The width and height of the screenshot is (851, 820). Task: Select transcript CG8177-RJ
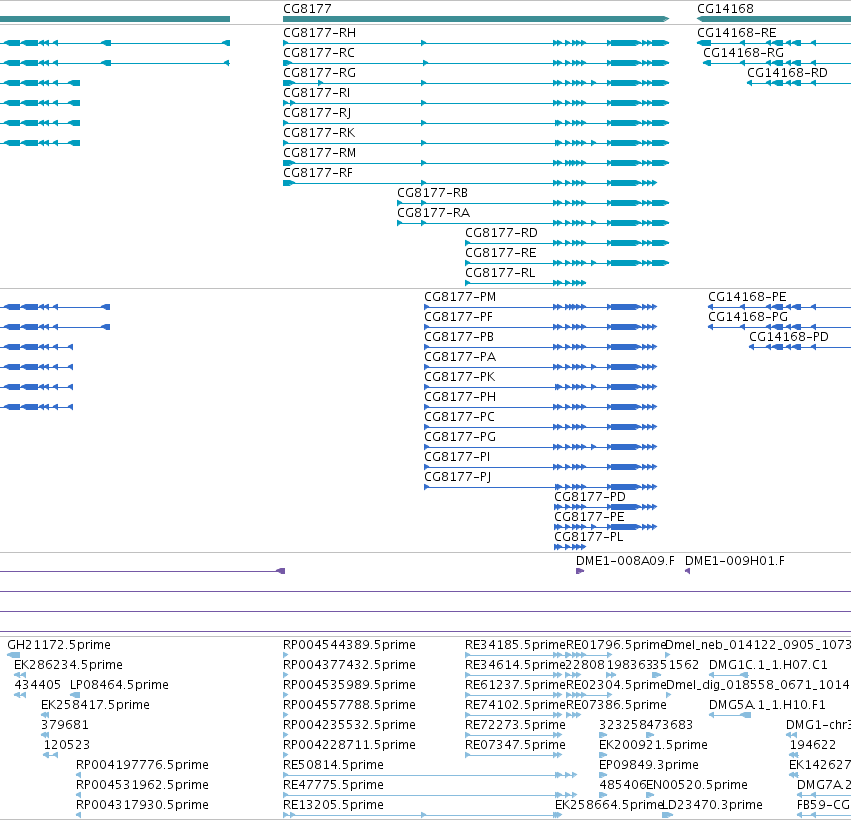[x=317, y=113]
